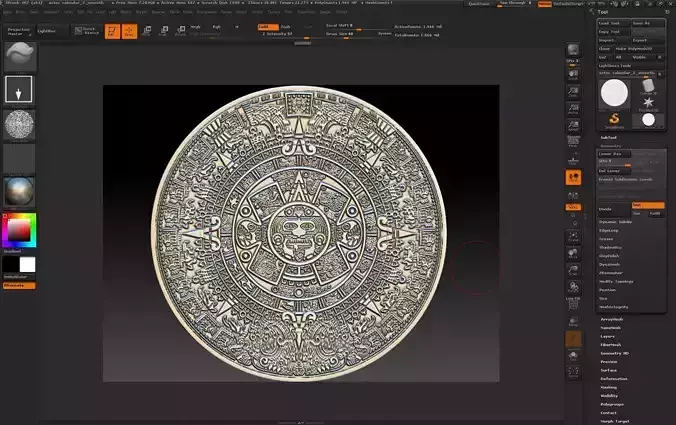This screenshot has width=676, height=425.
Task: Toggle the orange XYZ rotation button
Action: 573,207
